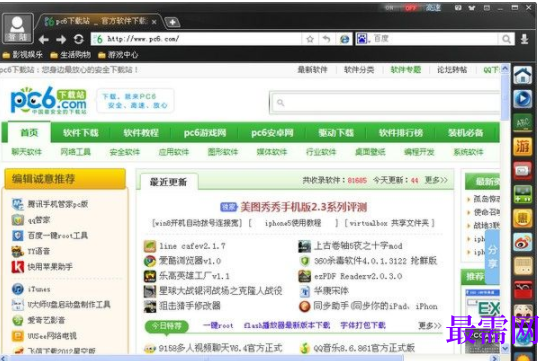The image size is (558, 361).
Task: Select the 软件下载 navigation tab
Action: point(80,133)
